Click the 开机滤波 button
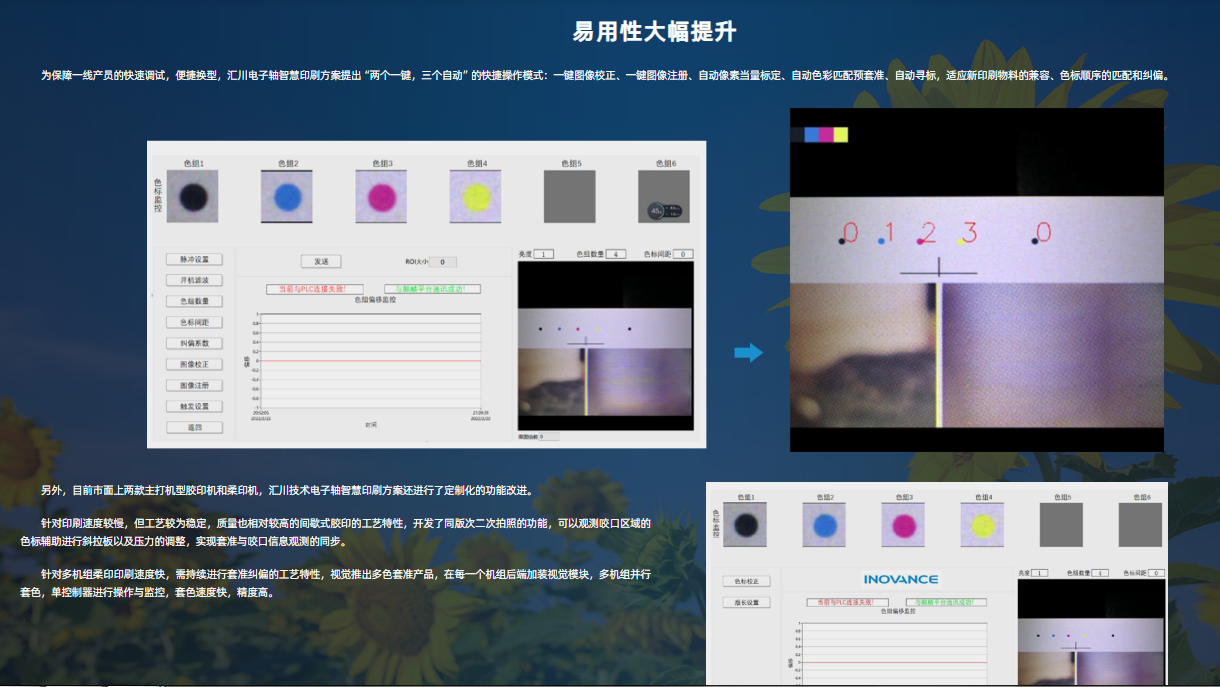 click(x=194, y=280)
